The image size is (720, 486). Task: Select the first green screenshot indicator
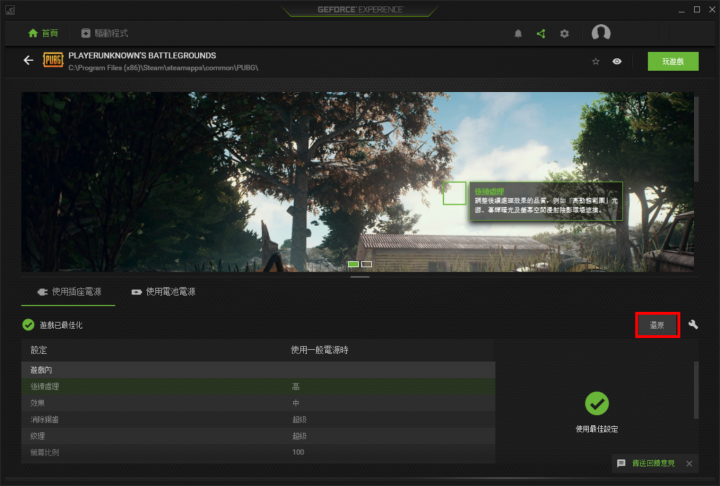click(353, 264)
